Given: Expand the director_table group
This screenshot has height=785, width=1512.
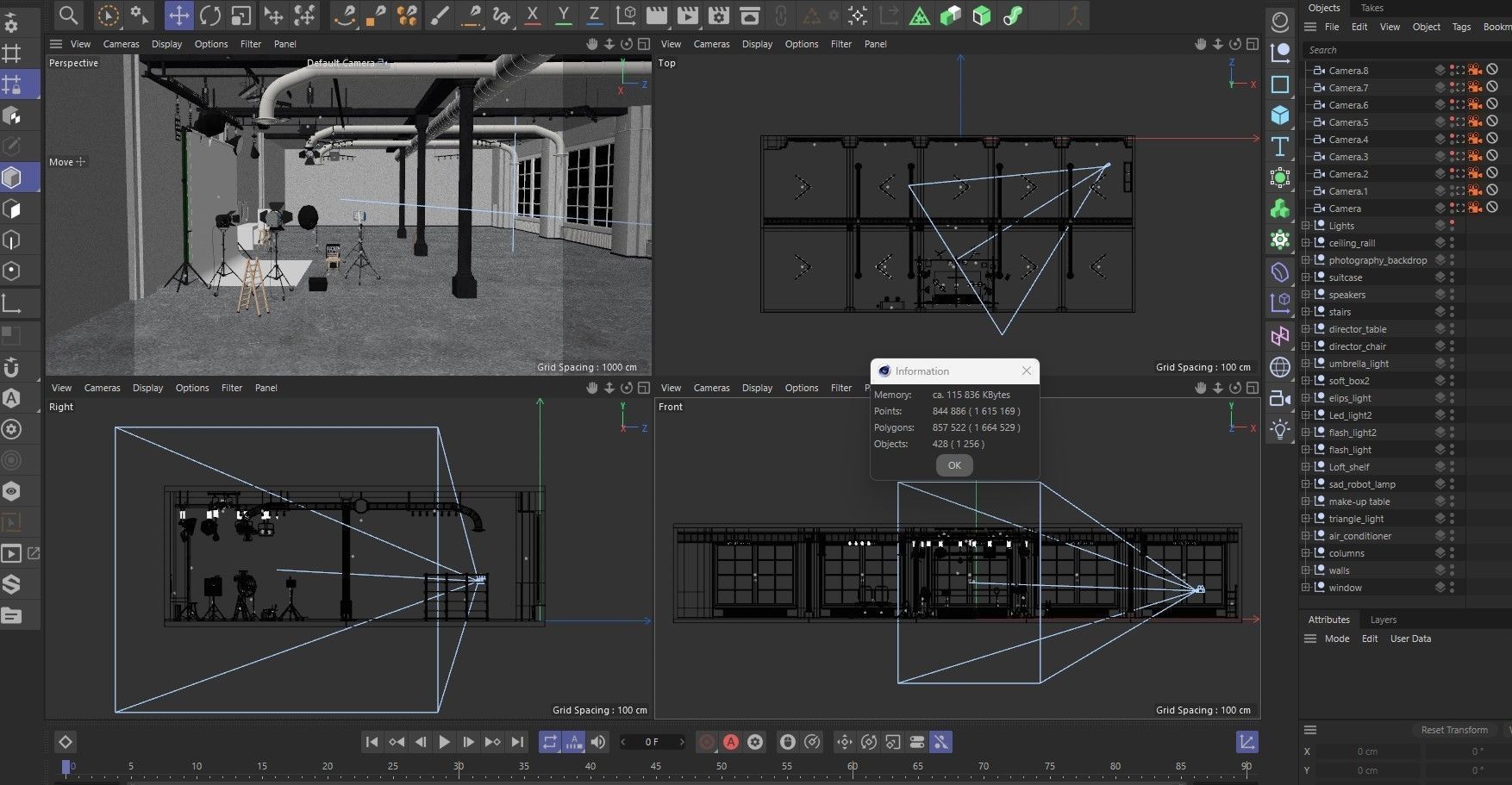Looking at the screenshot, I should [1306, 329].
